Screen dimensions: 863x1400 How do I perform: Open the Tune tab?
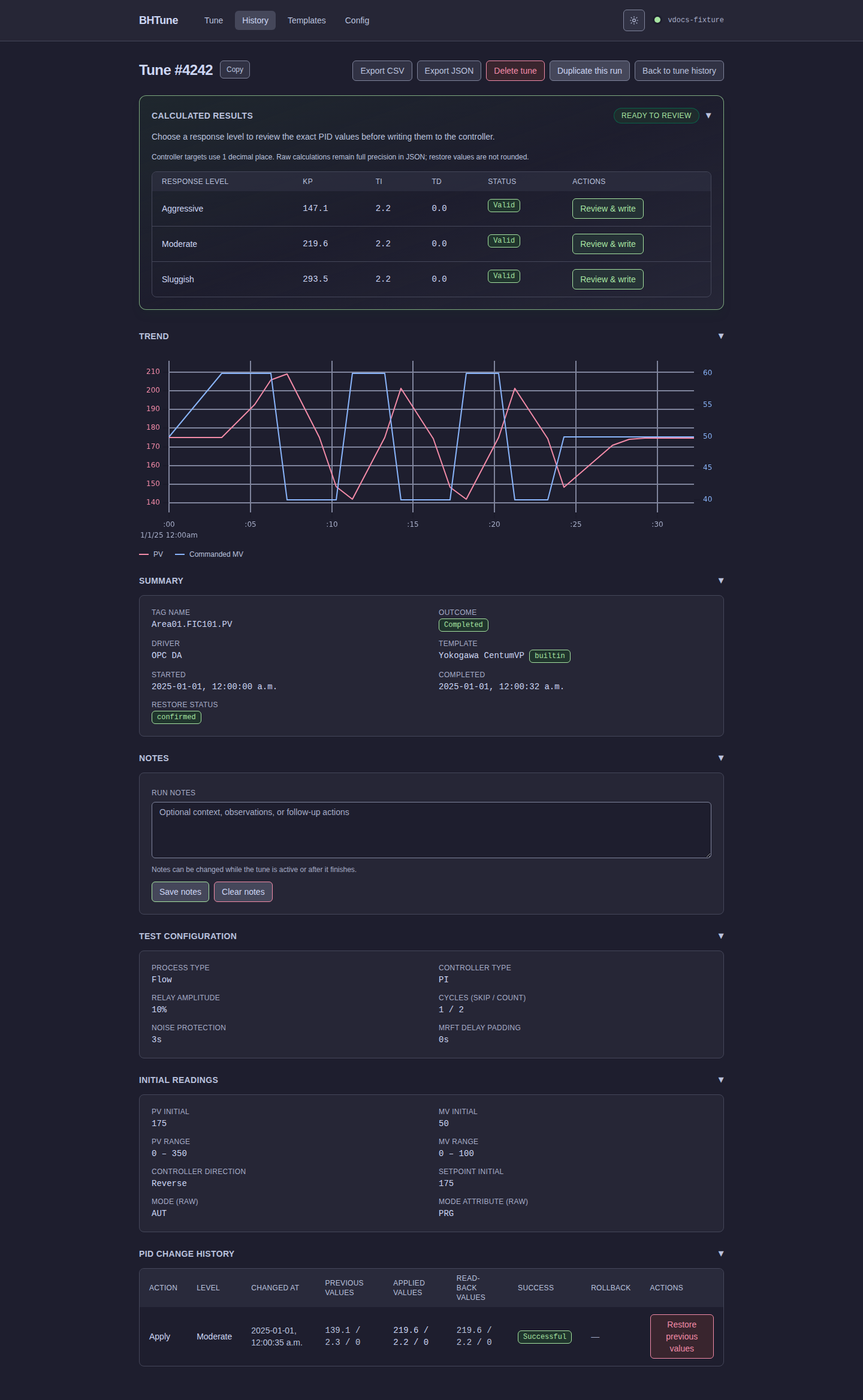[x=213, y=20]
